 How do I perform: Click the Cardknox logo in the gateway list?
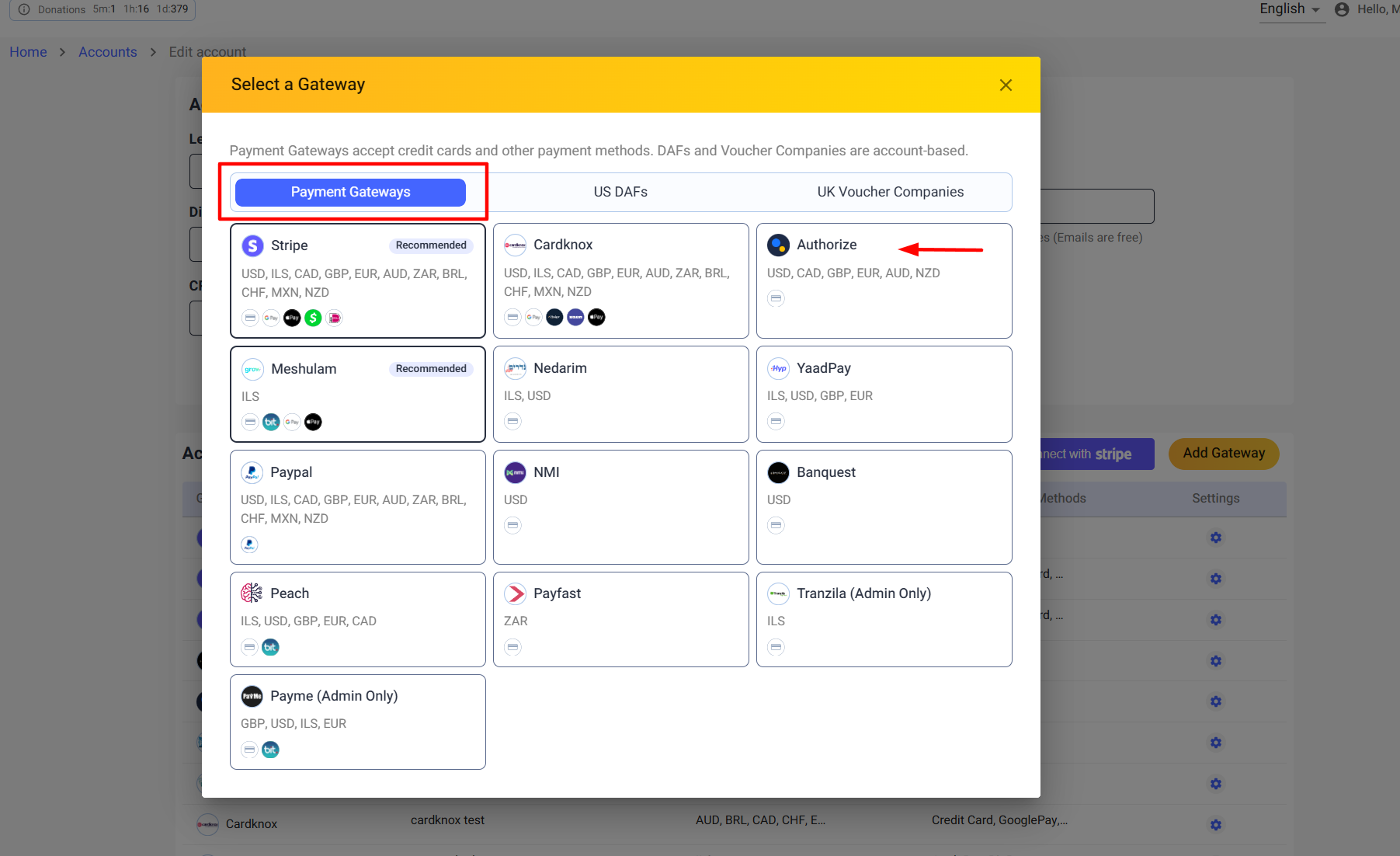(x=515, y=245)
